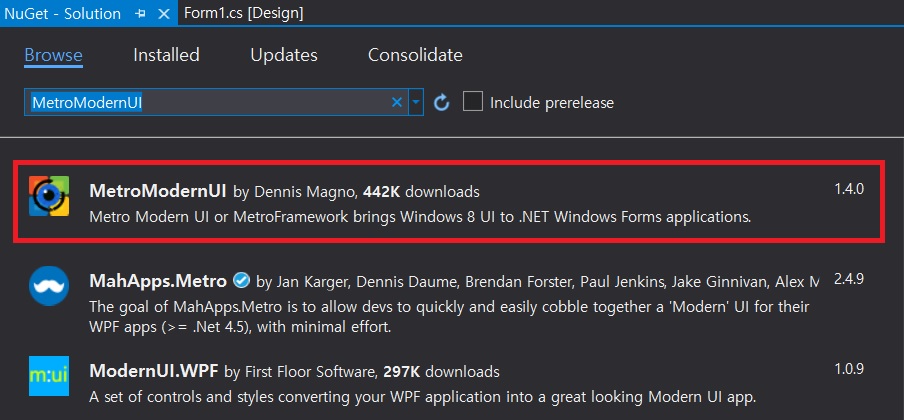Viewport: 904px width, 420px height.
Task: Click the ModernUI.WPF 'set of controls' description
Action: (422, 398)
